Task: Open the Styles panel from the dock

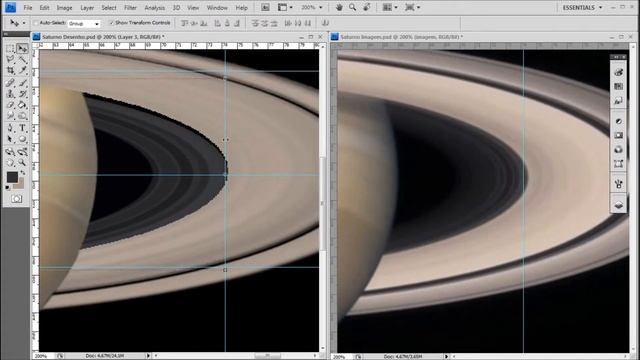Action: (618, 101)
